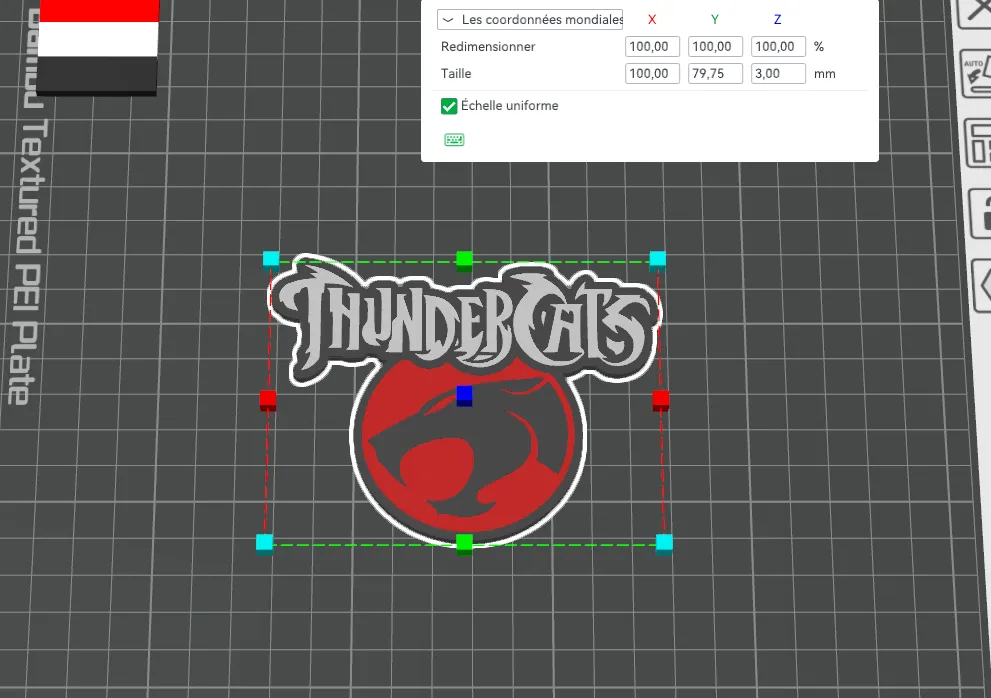Select the bottom-right cyan corner scale handle
The height and width of the screenshot is (698, 991).
tap(664, 543)
